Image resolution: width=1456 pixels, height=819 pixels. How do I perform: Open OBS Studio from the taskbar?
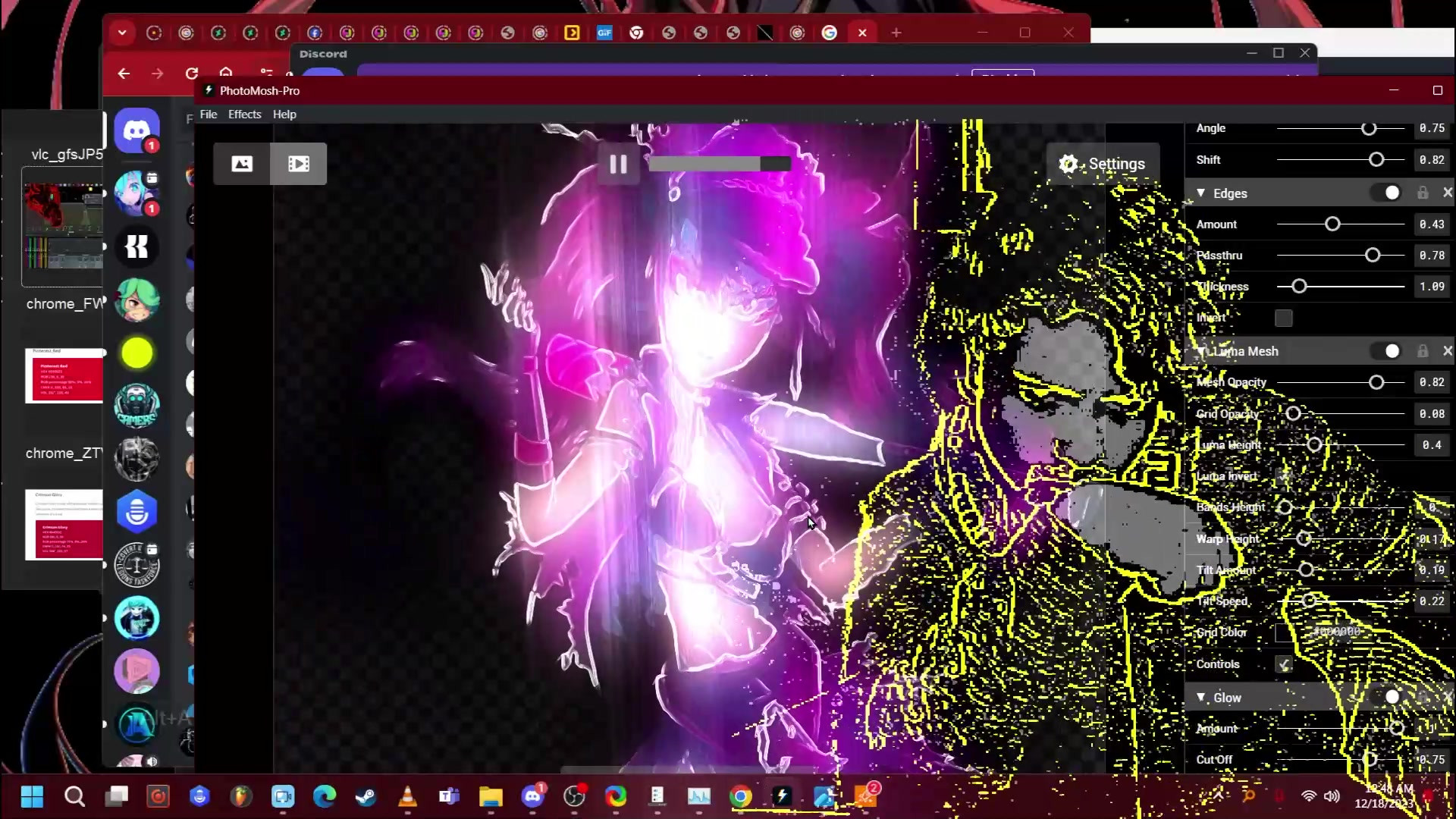click(x=575, y=796)
